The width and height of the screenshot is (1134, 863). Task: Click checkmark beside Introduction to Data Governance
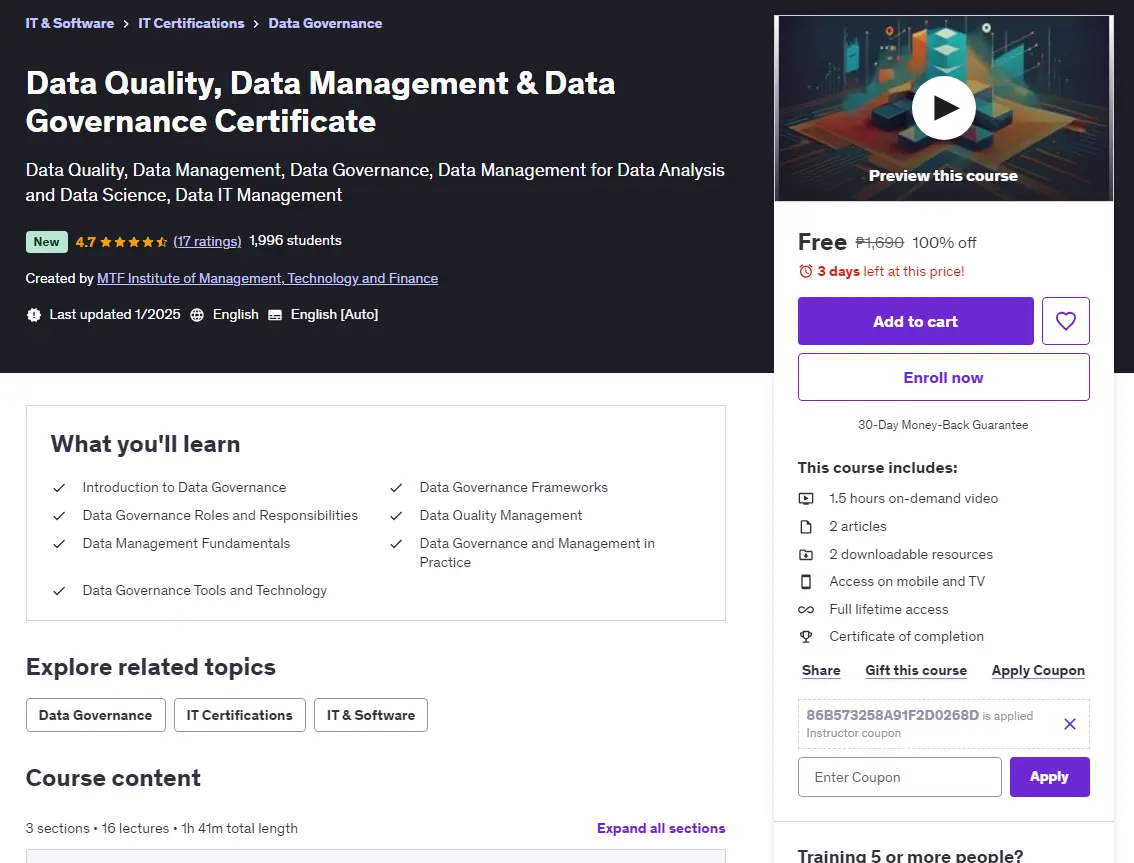[x=59, y=488]
